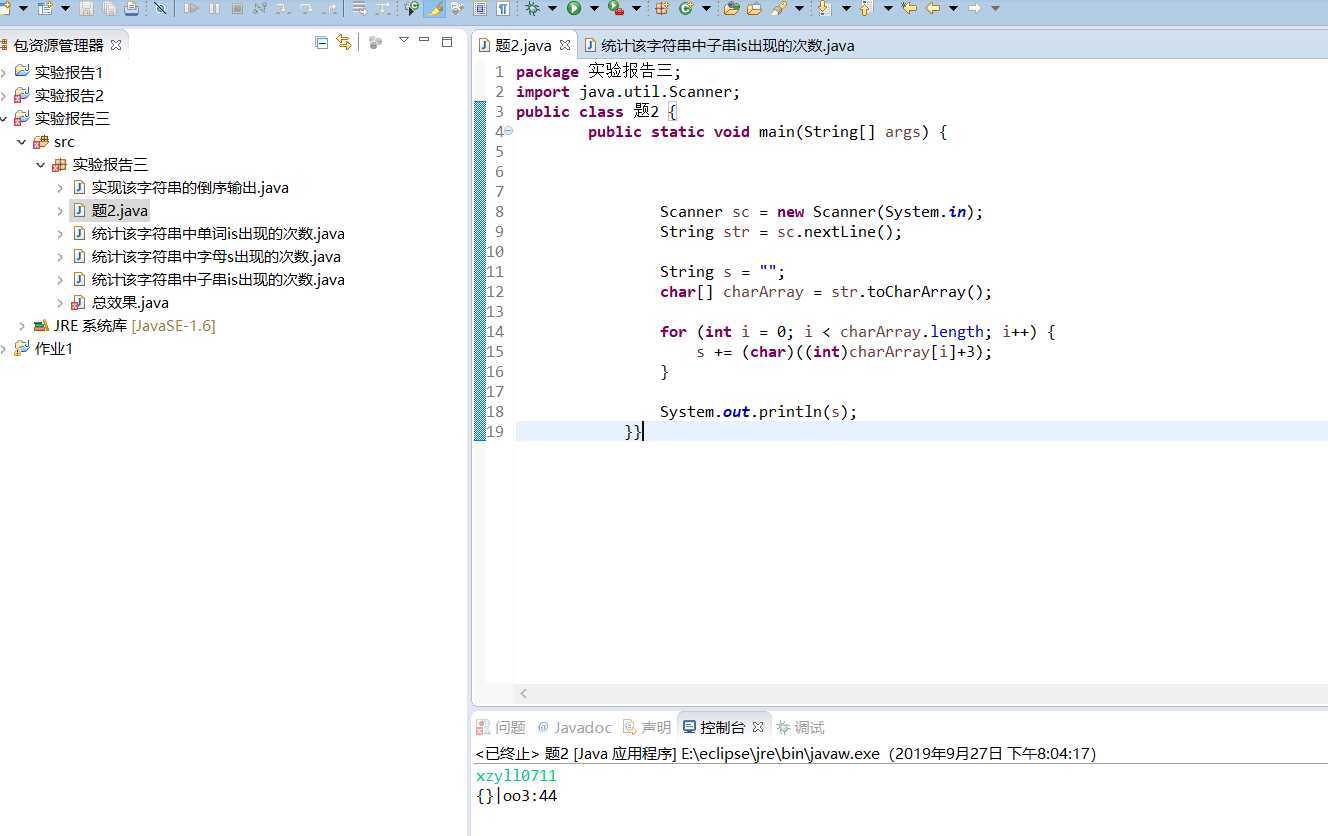The height and width of the screenshot is (836, 1328).
Task: Click the Terminate debug icon
Action: pos(237,8)
